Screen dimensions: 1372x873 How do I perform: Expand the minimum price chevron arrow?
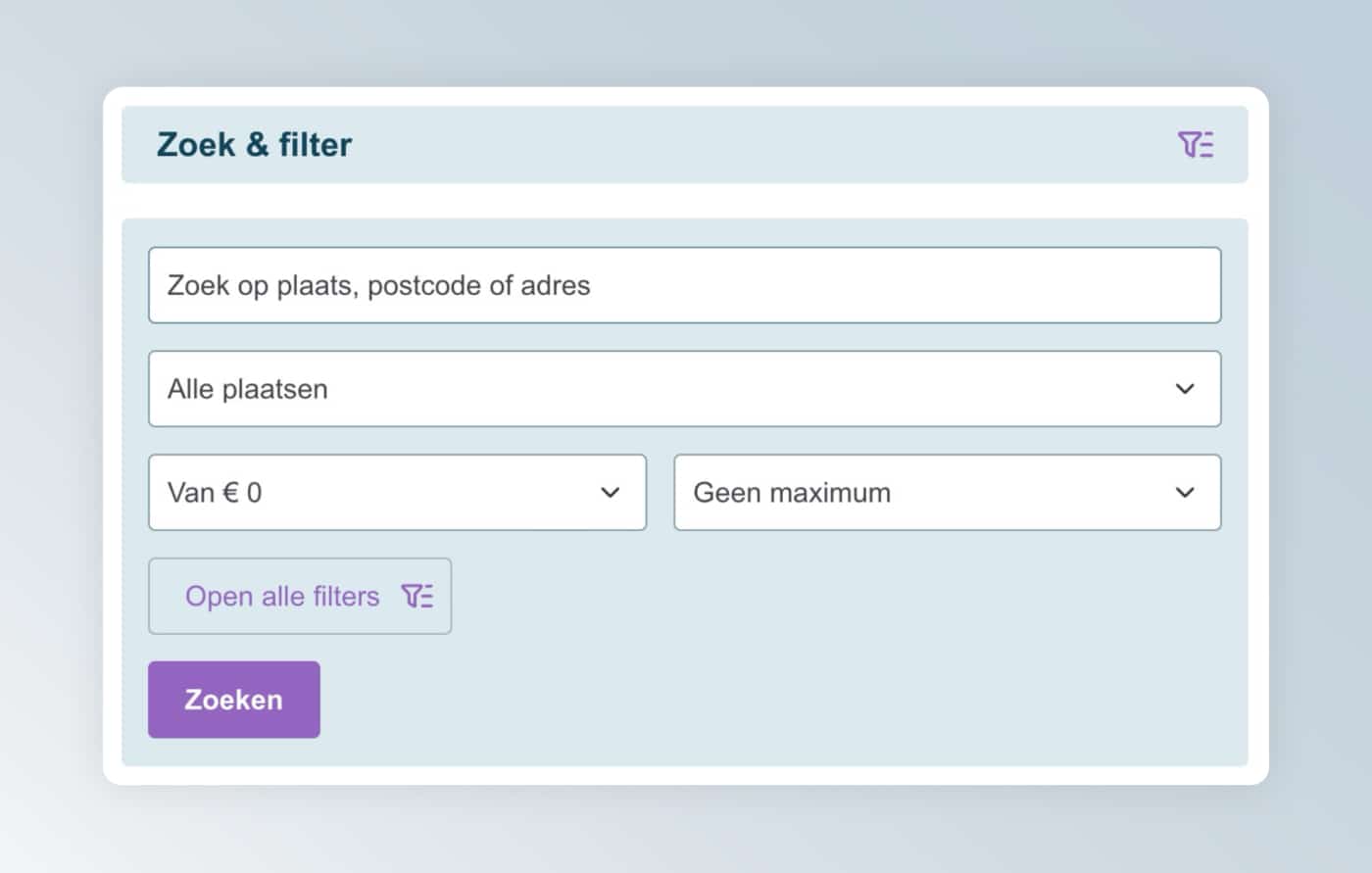pyautogui.click(x=610, y=493)
